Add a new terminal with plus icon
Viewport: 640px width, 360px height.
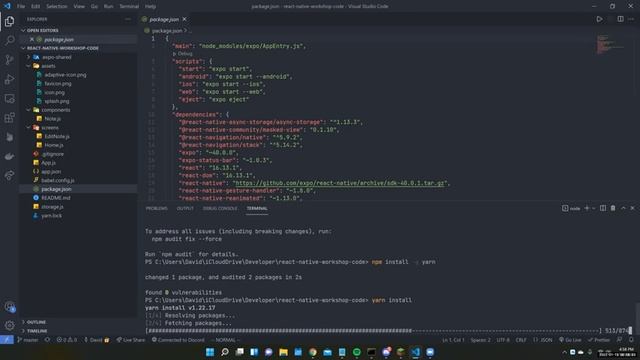pos(587,208)
